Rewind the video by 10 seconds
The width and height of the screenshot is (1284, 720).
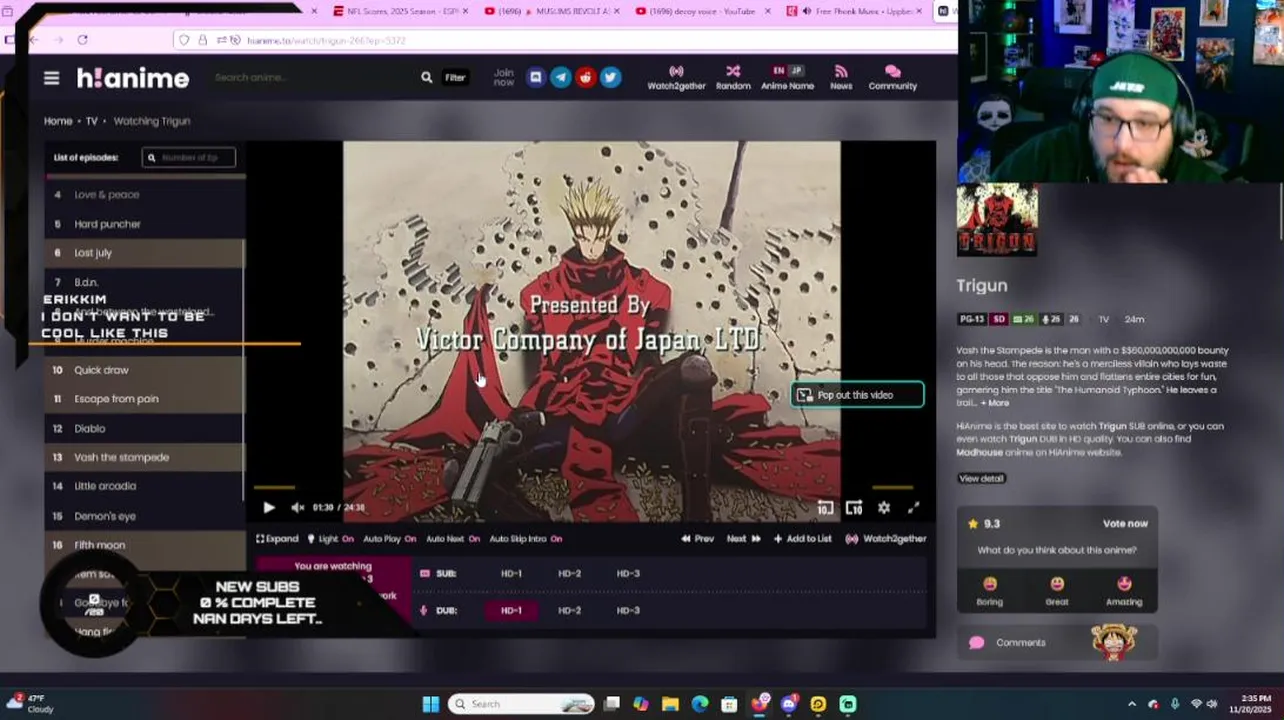coord(825,508)
